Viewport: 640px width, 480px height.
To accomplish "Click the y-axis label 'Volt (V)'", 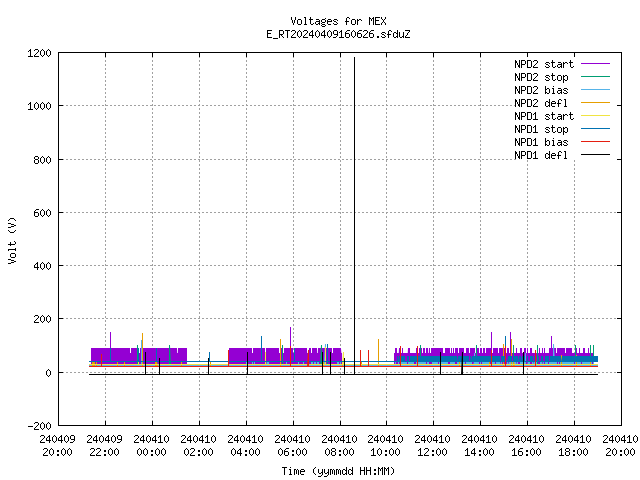I will pyautogui.click(x=12, y=240).
